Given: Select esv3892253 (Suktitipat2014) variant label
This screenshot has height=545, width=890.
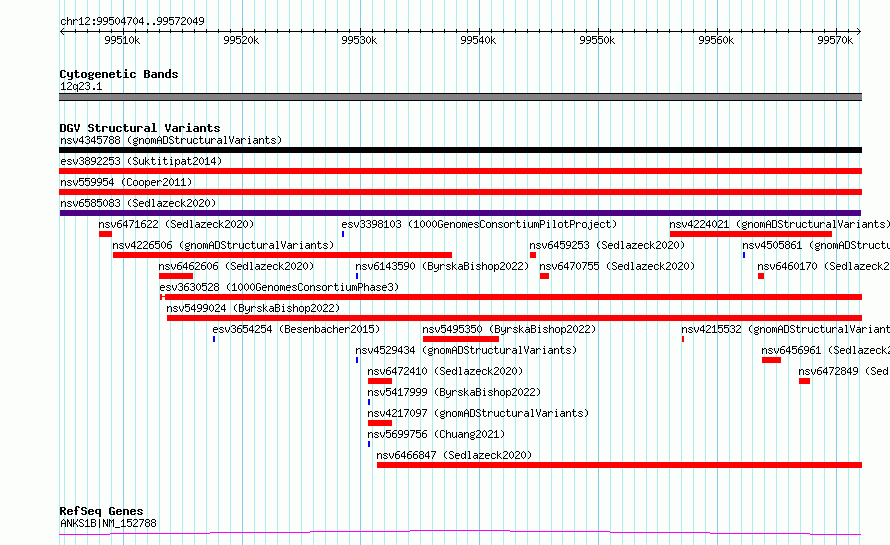Looking at the screenshot, I should pos(141,161).
